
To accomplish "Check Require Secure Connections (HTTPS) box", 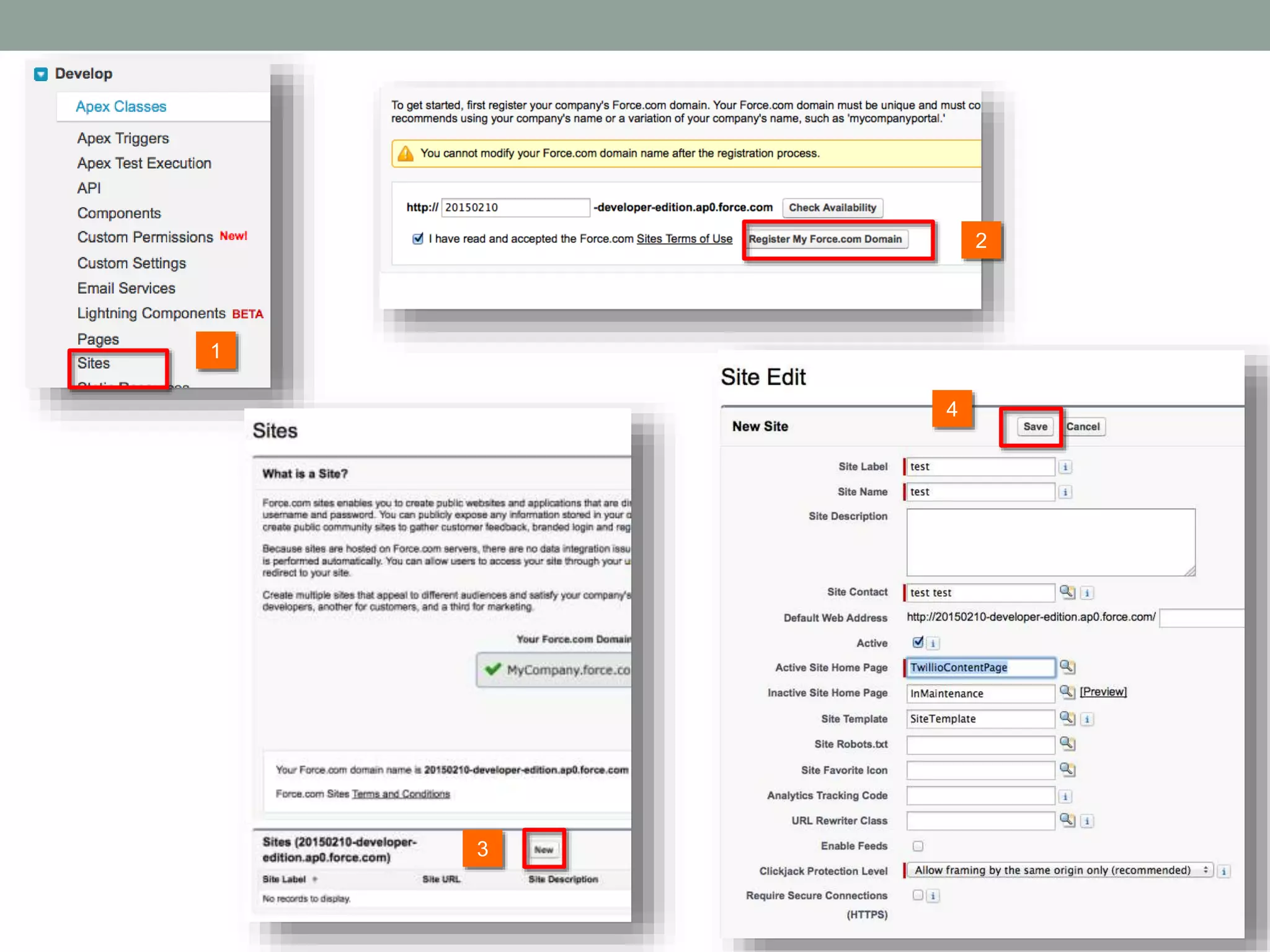I will tap(918, 895).
